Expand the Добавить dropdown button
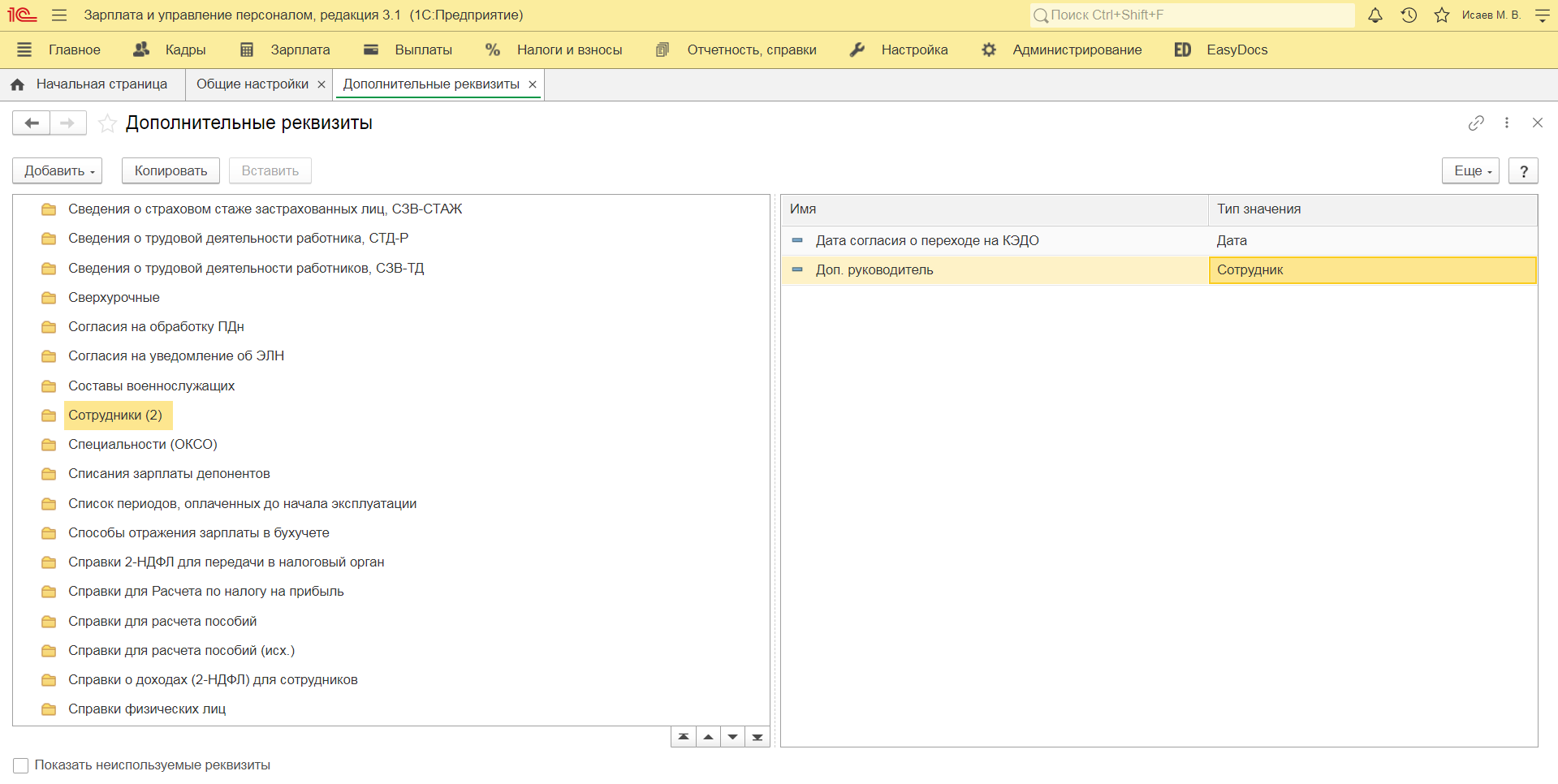1558x784 pixels. (x=58, y=171)
